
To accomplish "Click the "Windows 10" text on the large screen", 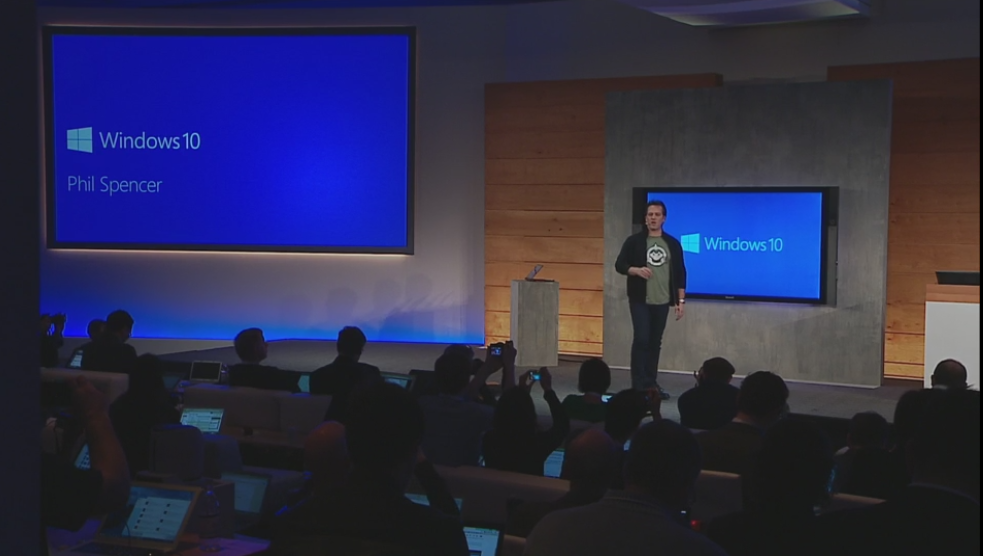I will click(150, 140).
